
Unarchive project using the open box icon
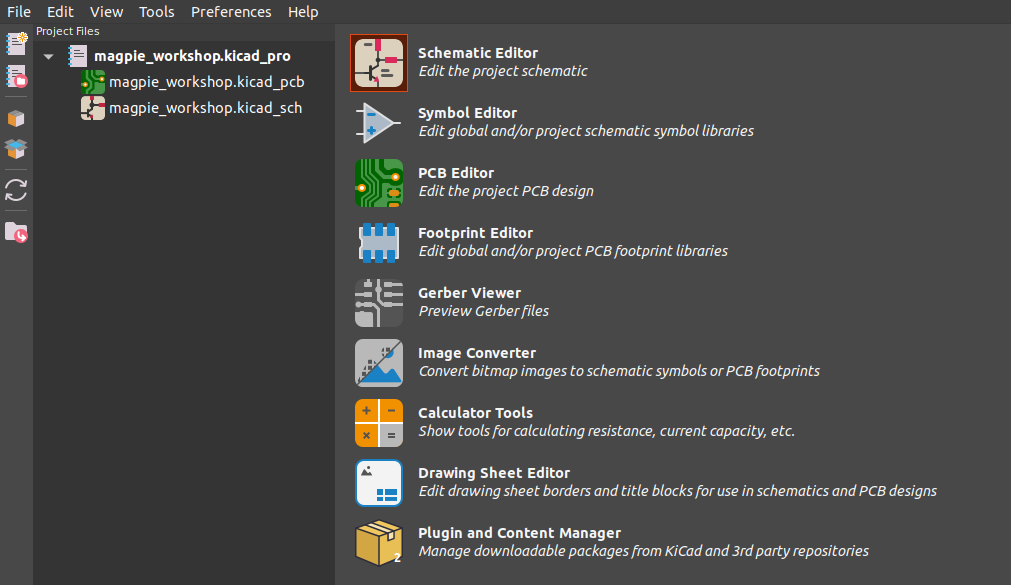16,149
